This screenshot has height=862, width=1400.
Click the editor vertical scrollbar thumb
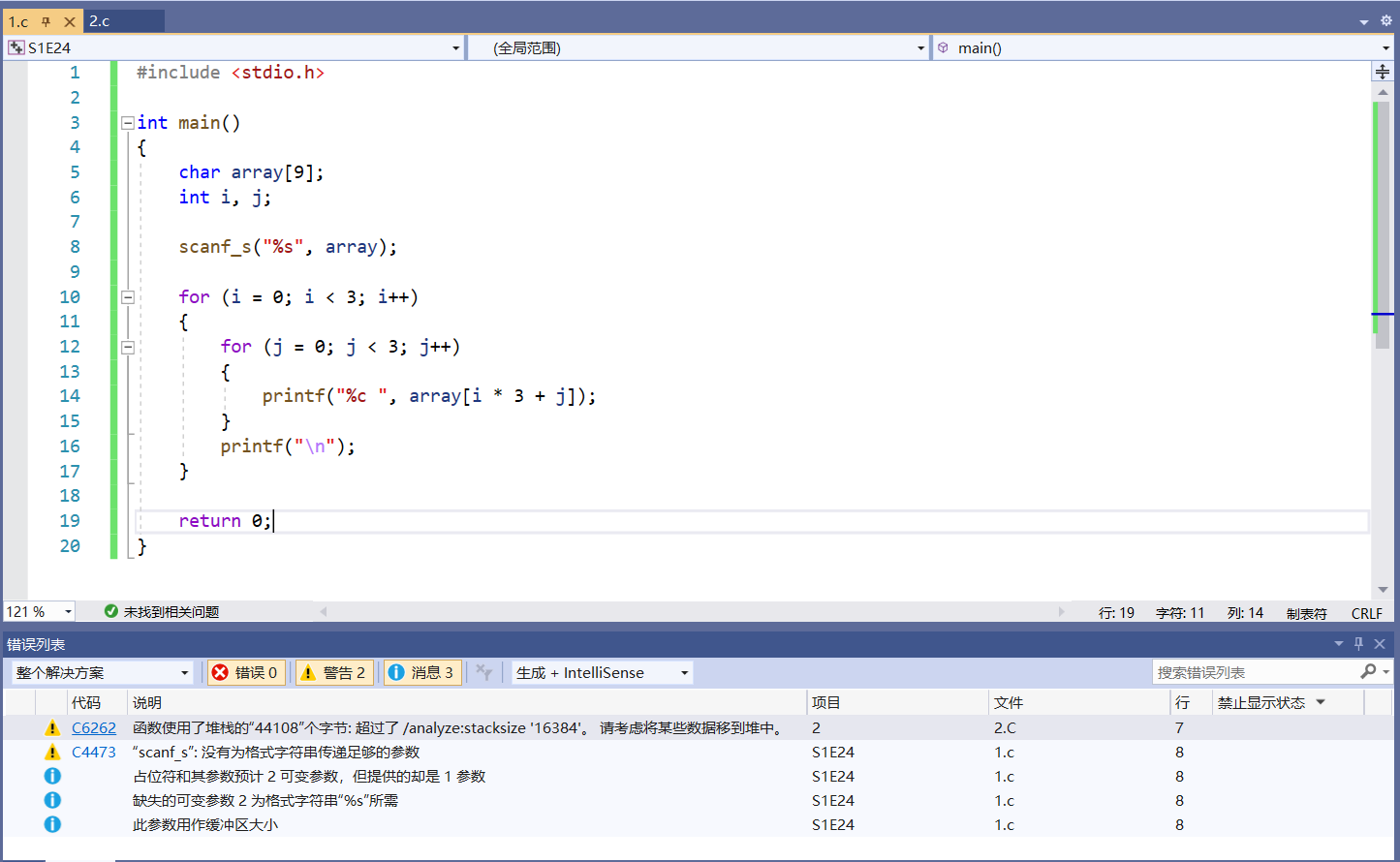tap(1383, 224)
